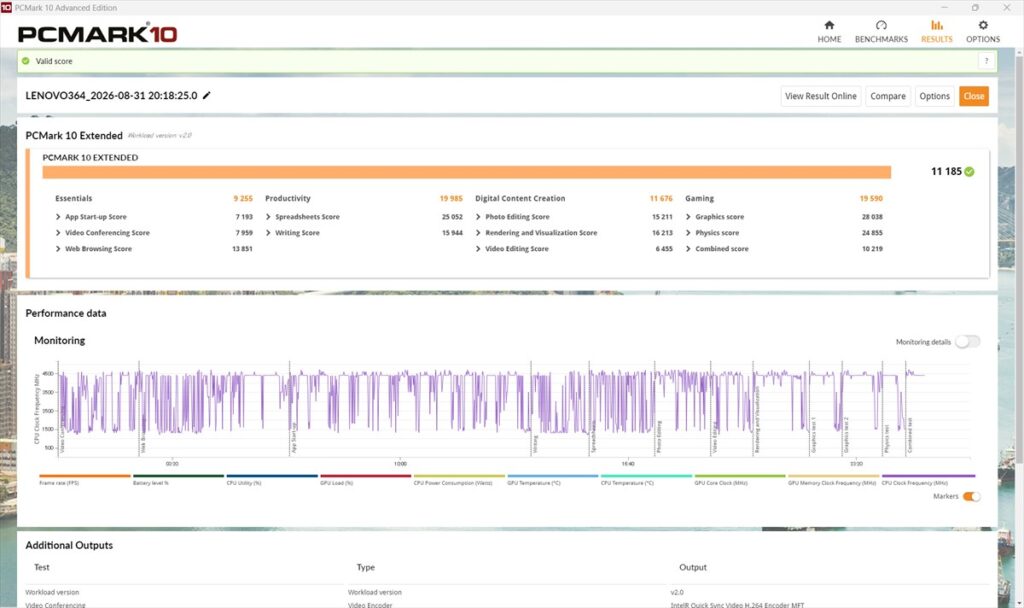This screenshot has height=608, width=1024.
Task: Click the green valid score check icon
Action: pyautogui.click(x=25, y=61)
